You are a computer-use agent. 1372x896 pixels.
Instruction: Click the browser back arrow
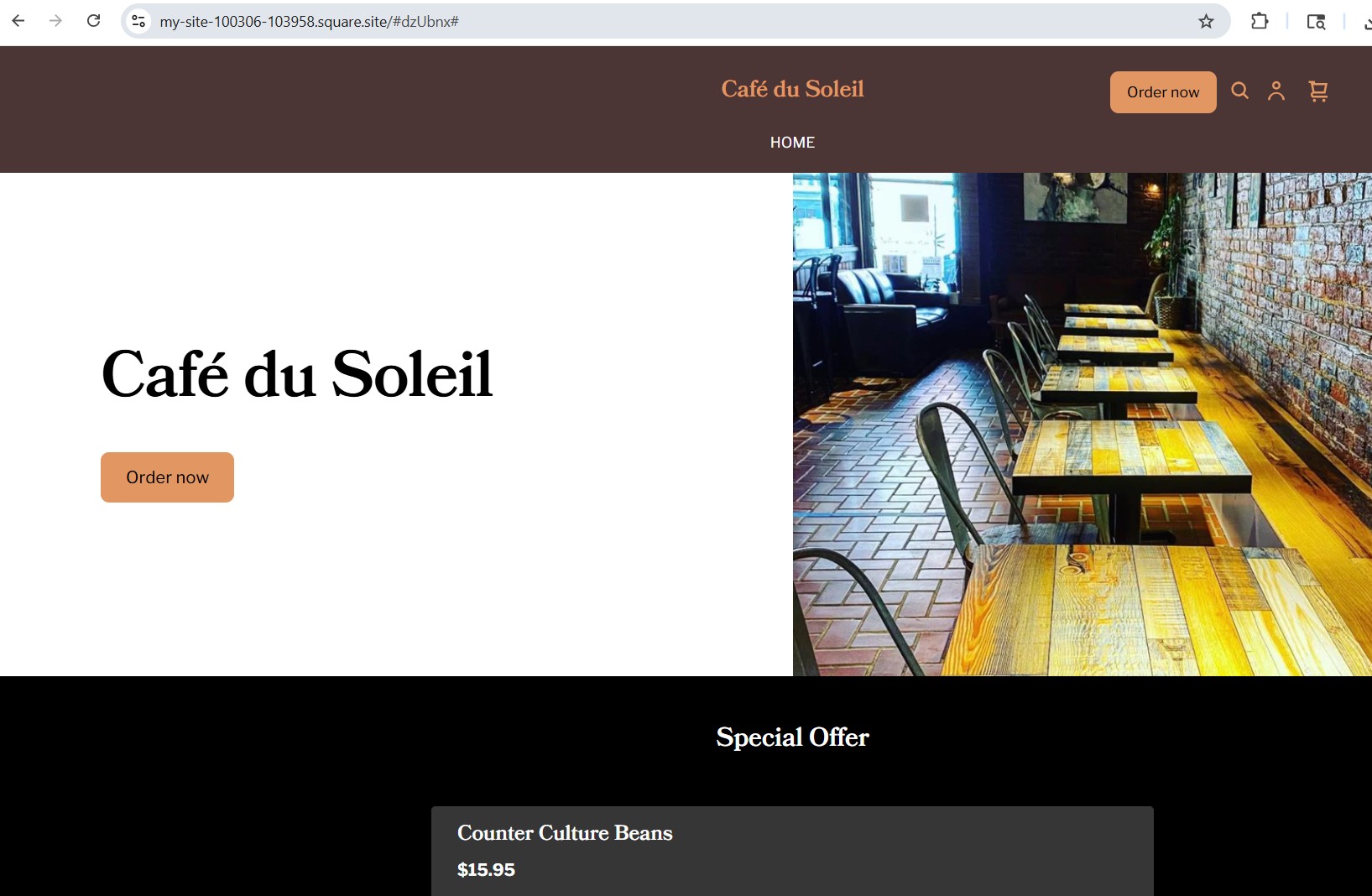coord(18,21)
